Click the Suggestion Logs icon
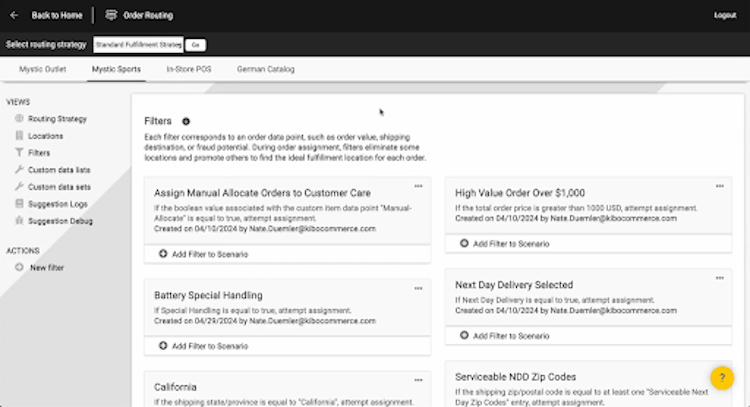The width and height of the screenshot is (750, 407). coord(19,204)
